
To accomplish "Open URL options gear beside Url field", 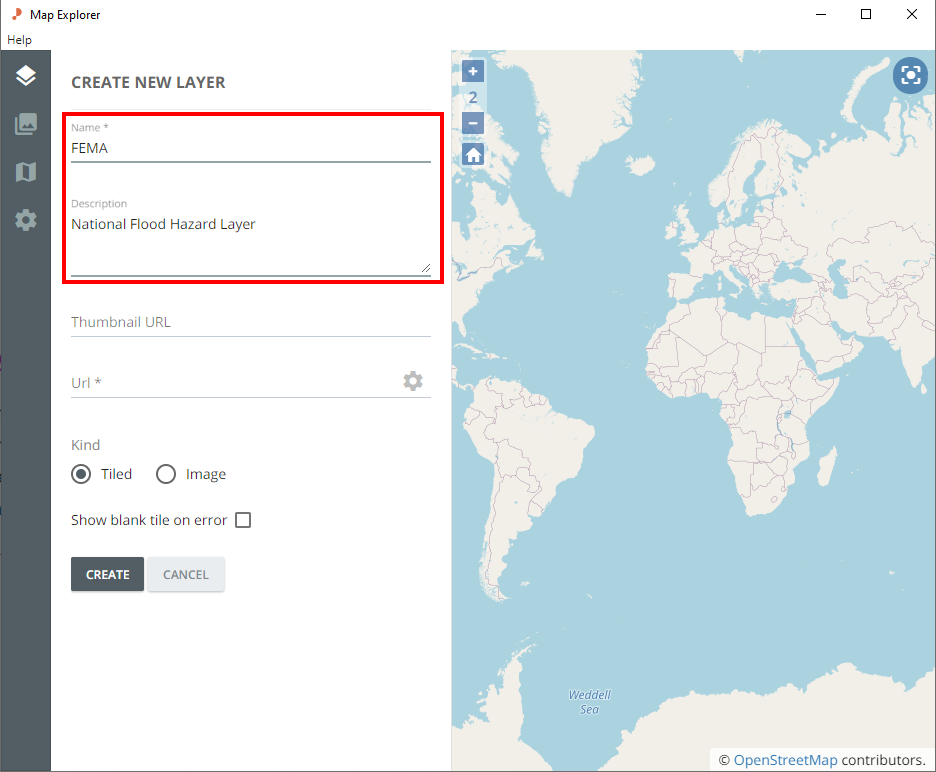I will point(413,381).
